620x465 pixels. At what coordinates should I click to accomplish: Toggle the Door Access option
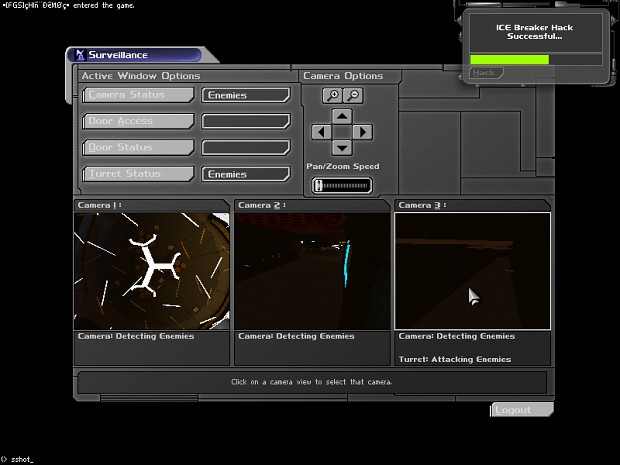pos(138,121)
